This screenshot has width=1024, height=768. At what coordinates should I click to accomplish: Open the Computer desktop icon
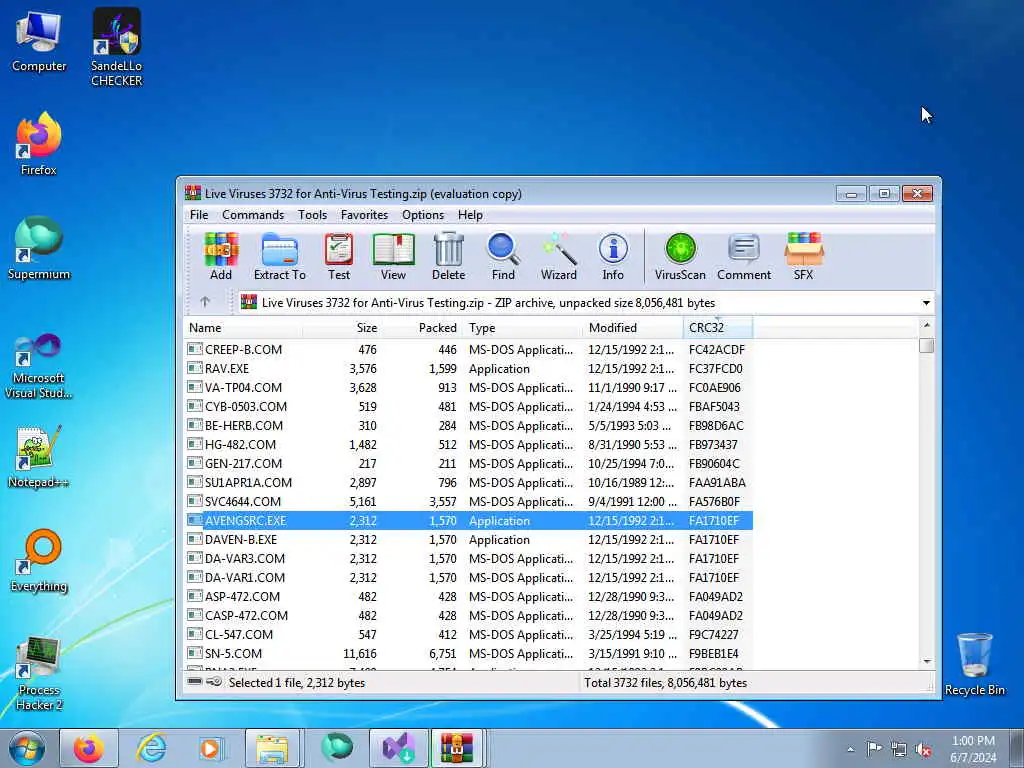point(39,42)
